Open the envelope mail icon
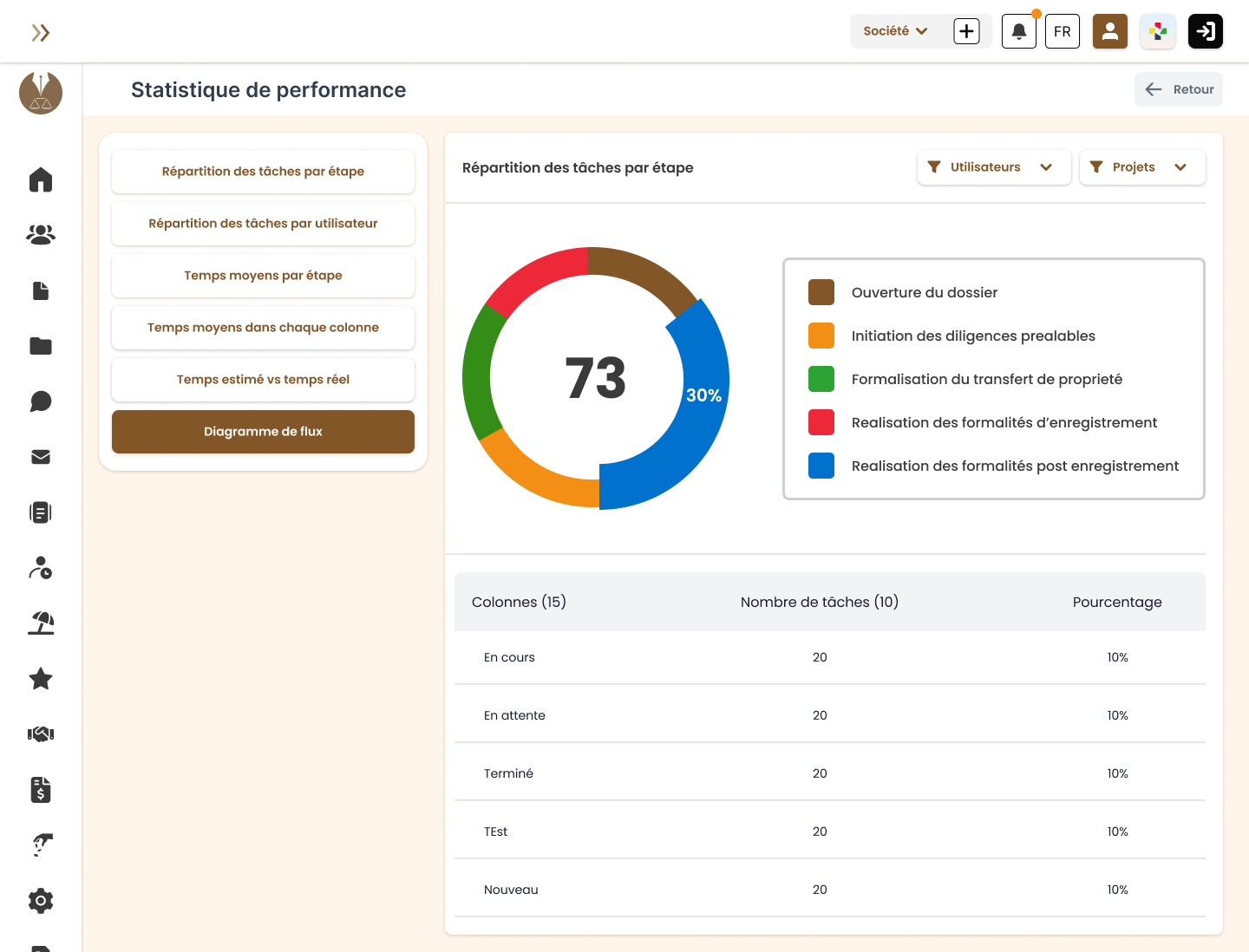 pyautogui.click(x=41, y=457)
